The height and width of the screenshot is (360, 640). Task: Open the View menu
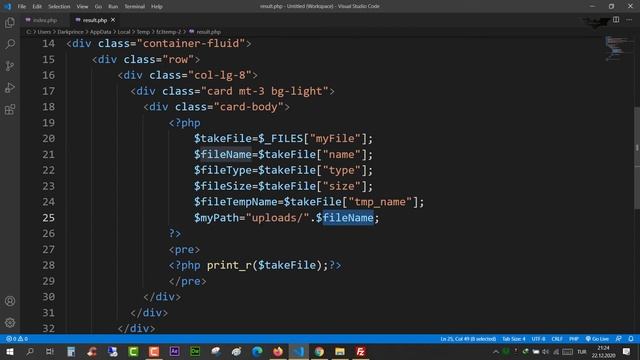click(82, 6)
